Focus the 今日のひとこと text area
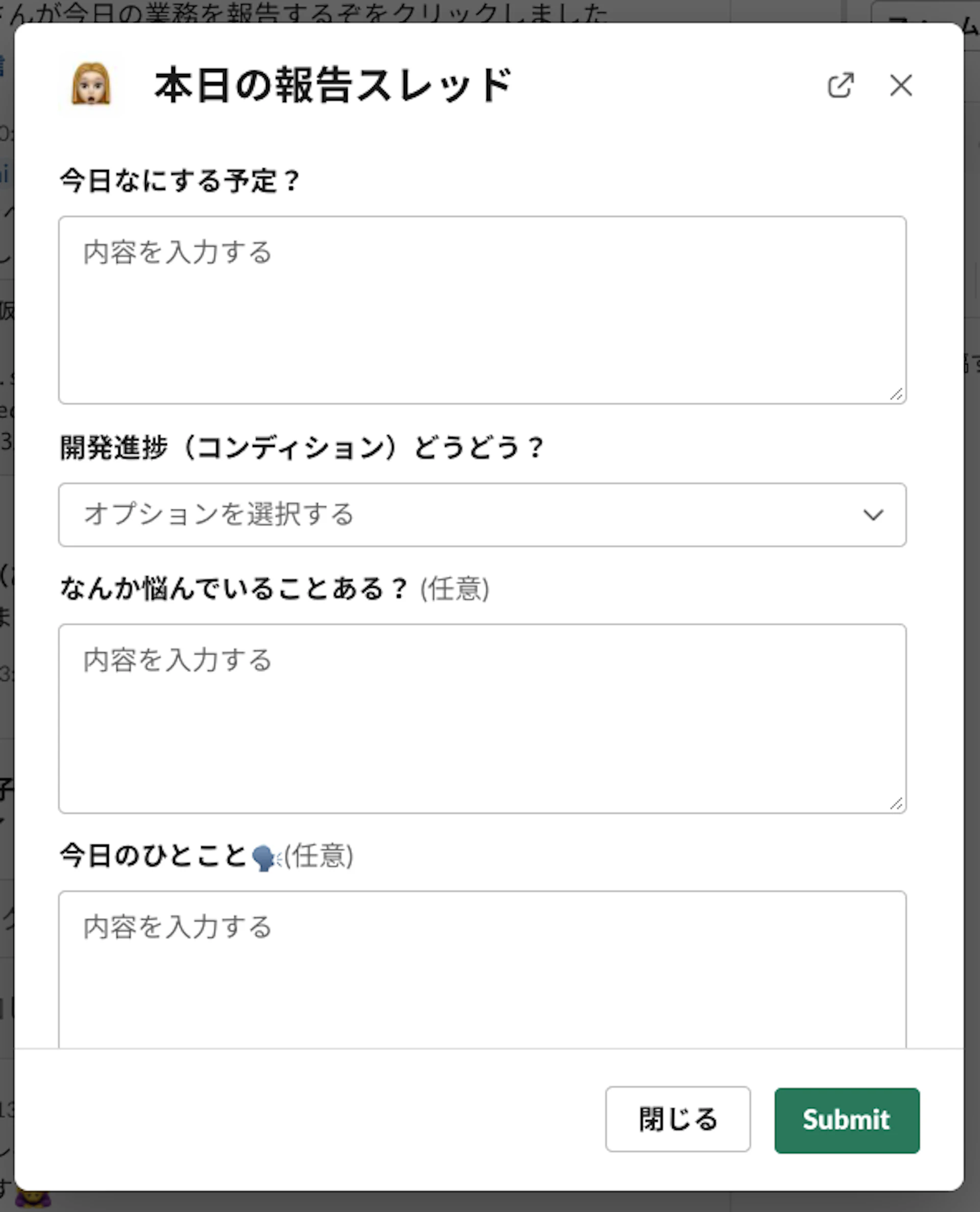 click(481, 971)
